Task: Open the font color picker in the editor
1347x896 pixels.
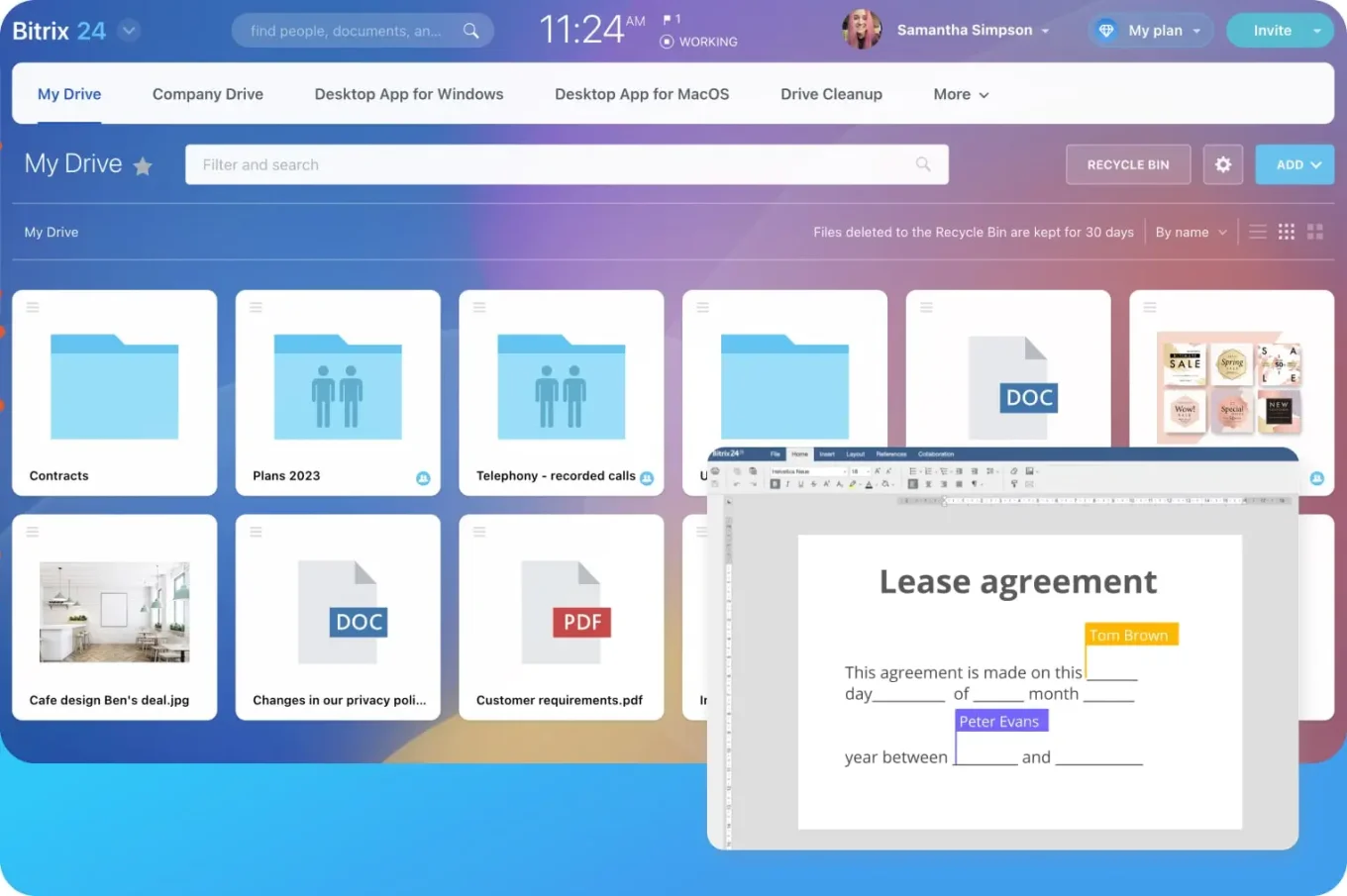Action: tap(869, 482)
